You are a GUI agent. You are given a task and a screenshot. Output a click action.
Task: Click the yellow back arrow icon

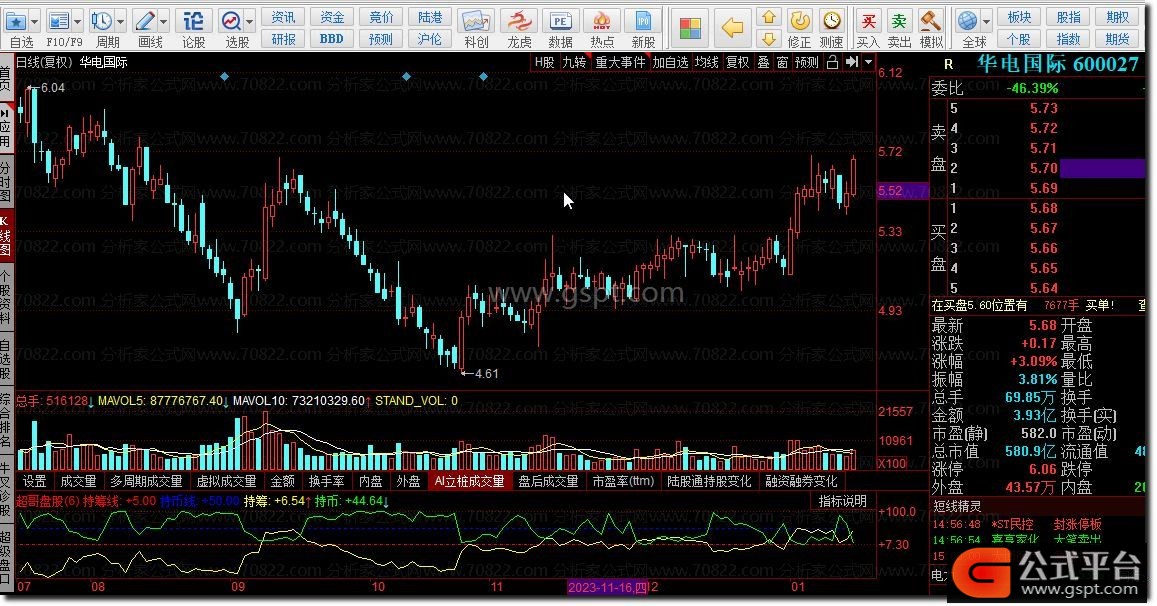[x=733, y=28]
